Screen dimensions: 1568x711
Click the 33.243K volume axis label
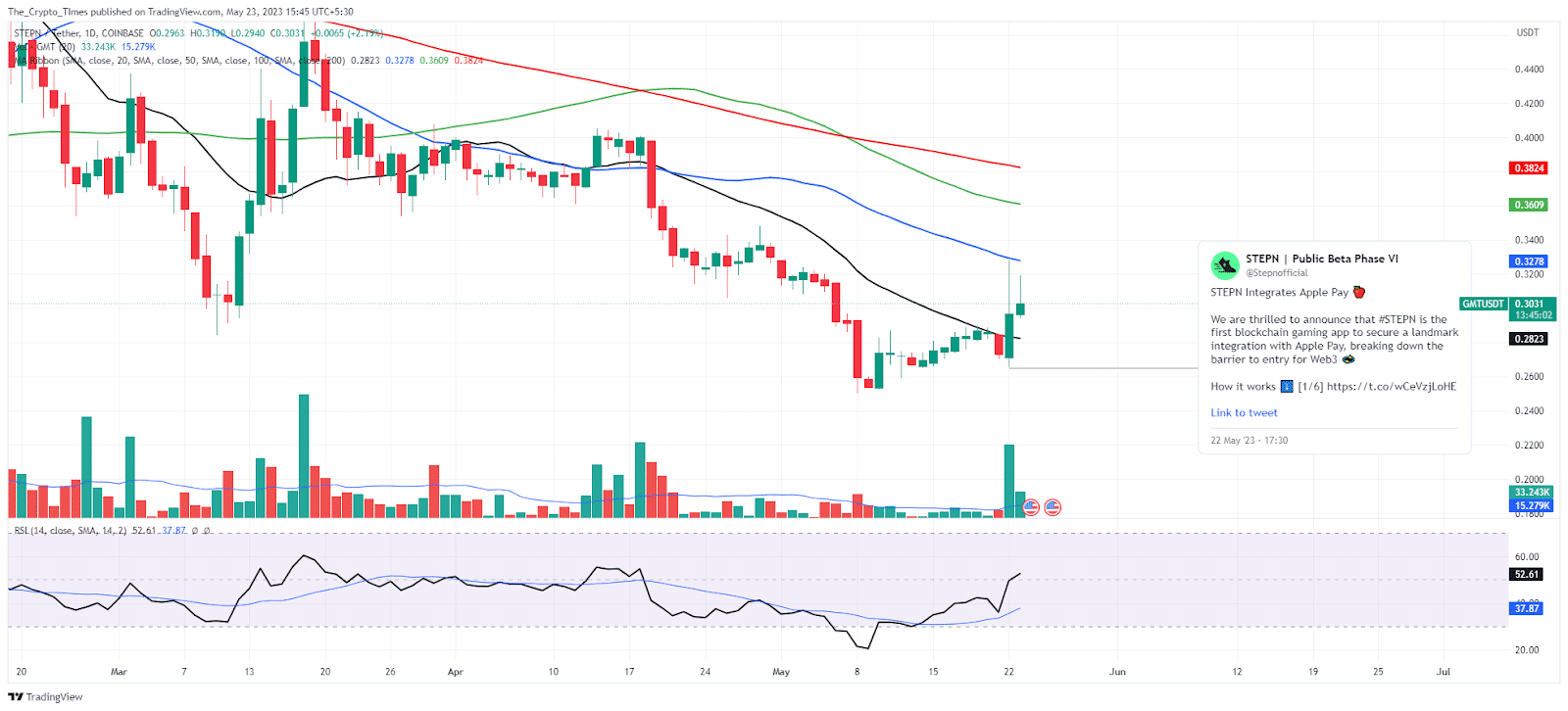pyautogui.click(x=1532, y=493)
